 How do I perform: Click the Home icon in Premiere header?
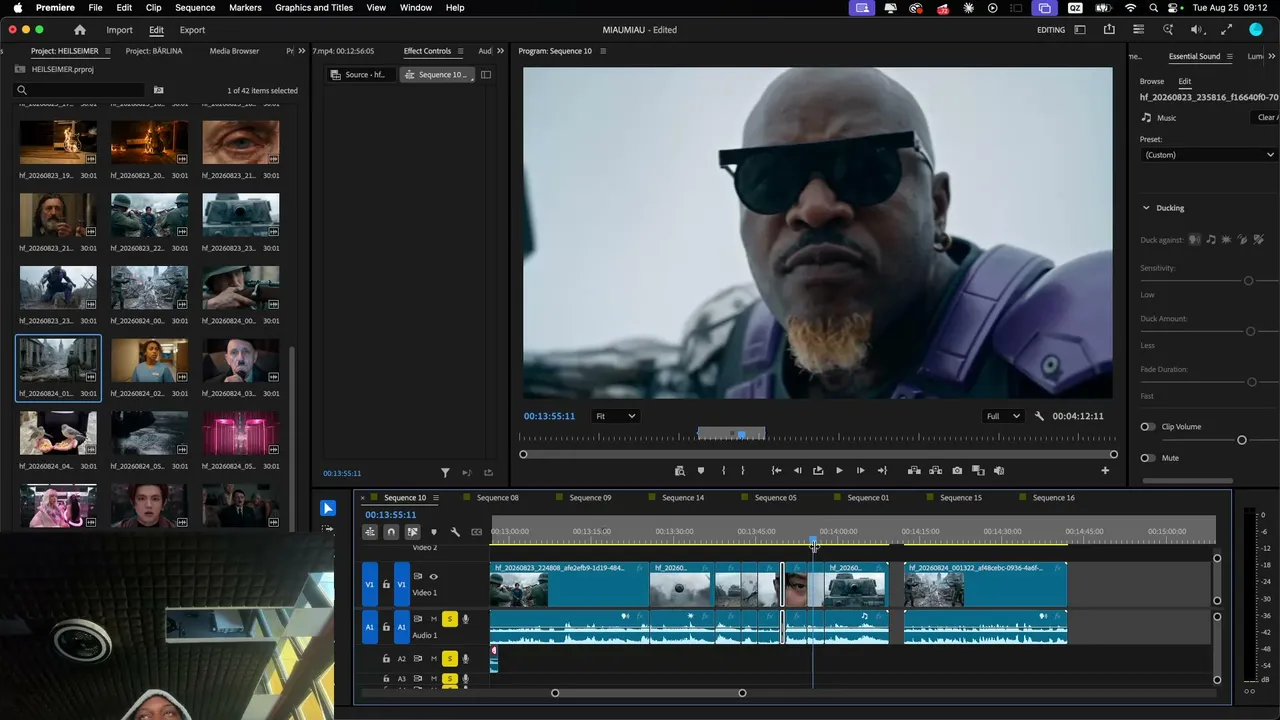click(80, 30)
